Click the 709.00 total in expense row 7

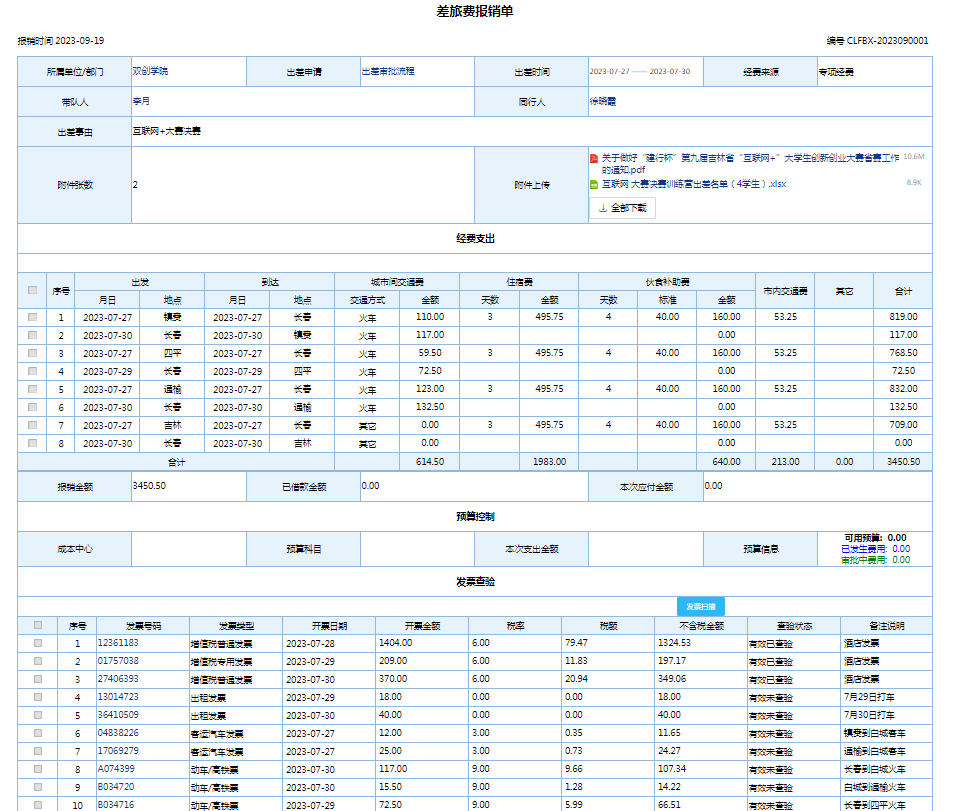coord(903,425)
